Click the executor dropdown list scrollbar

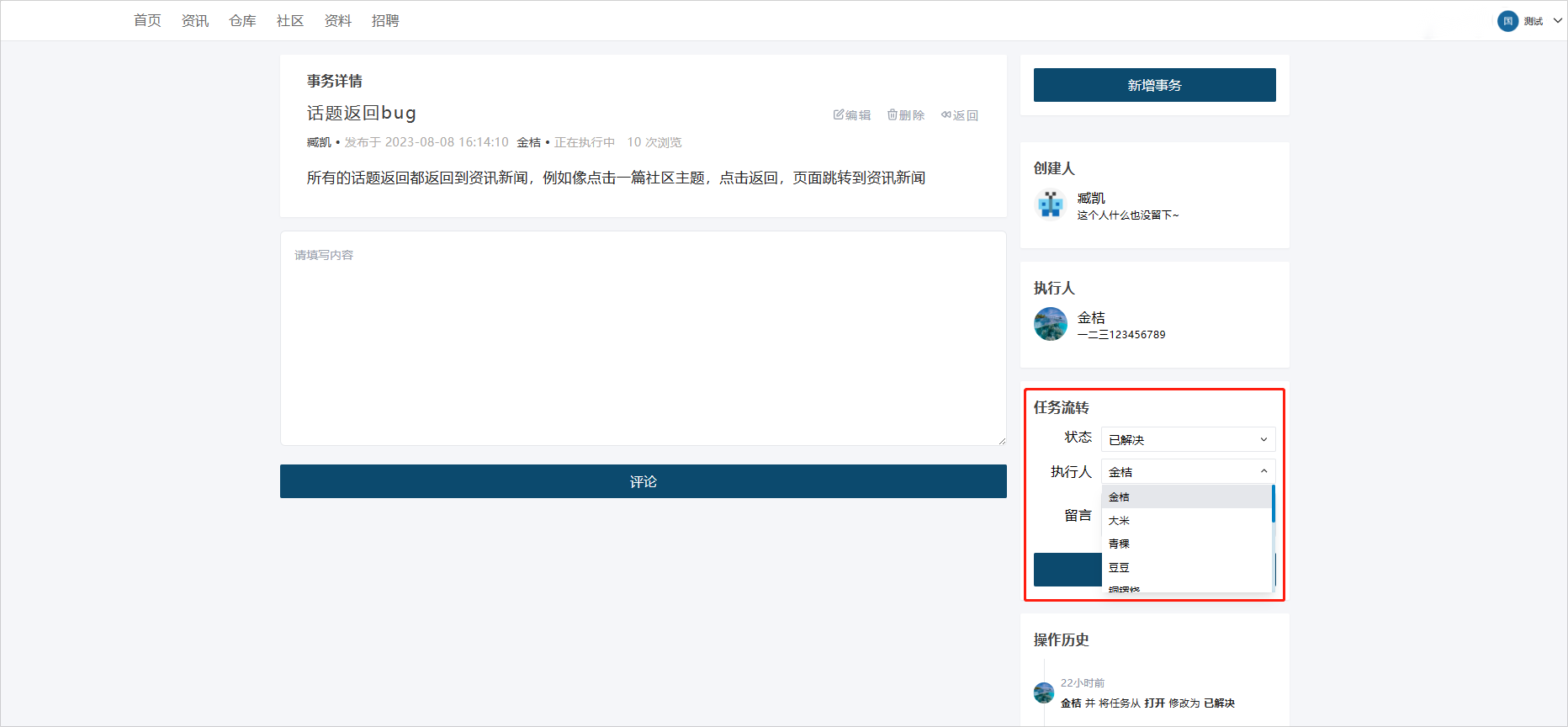pyautogui.click(x=1273, y=505)
